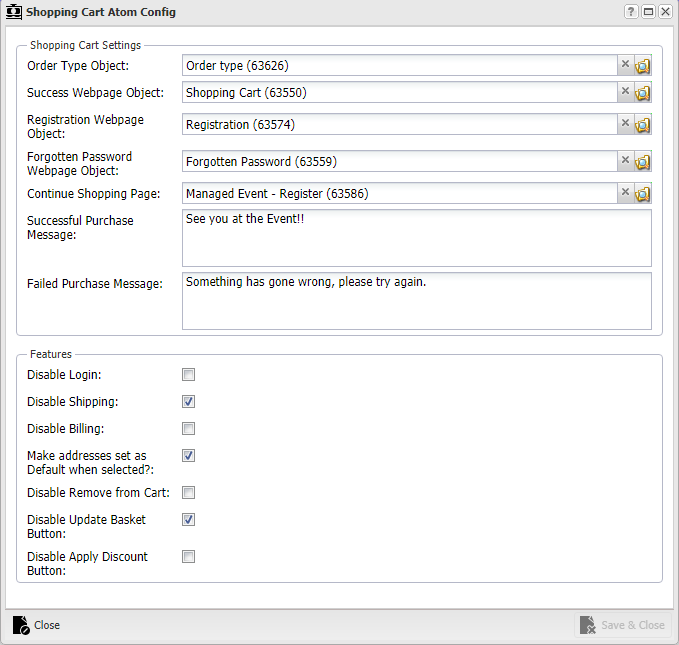Tick the Disable Billing checkbox
Viewport: 679px width, 645px height.
[188, 428]
